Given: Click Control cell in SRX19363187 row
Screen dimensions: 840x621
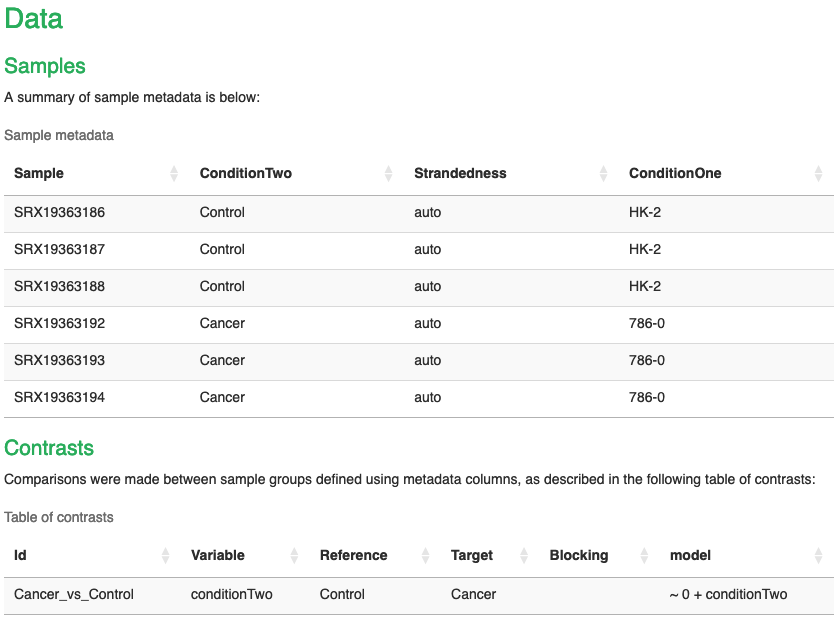Looking at the screenshot, I should (x=222, y=250).
